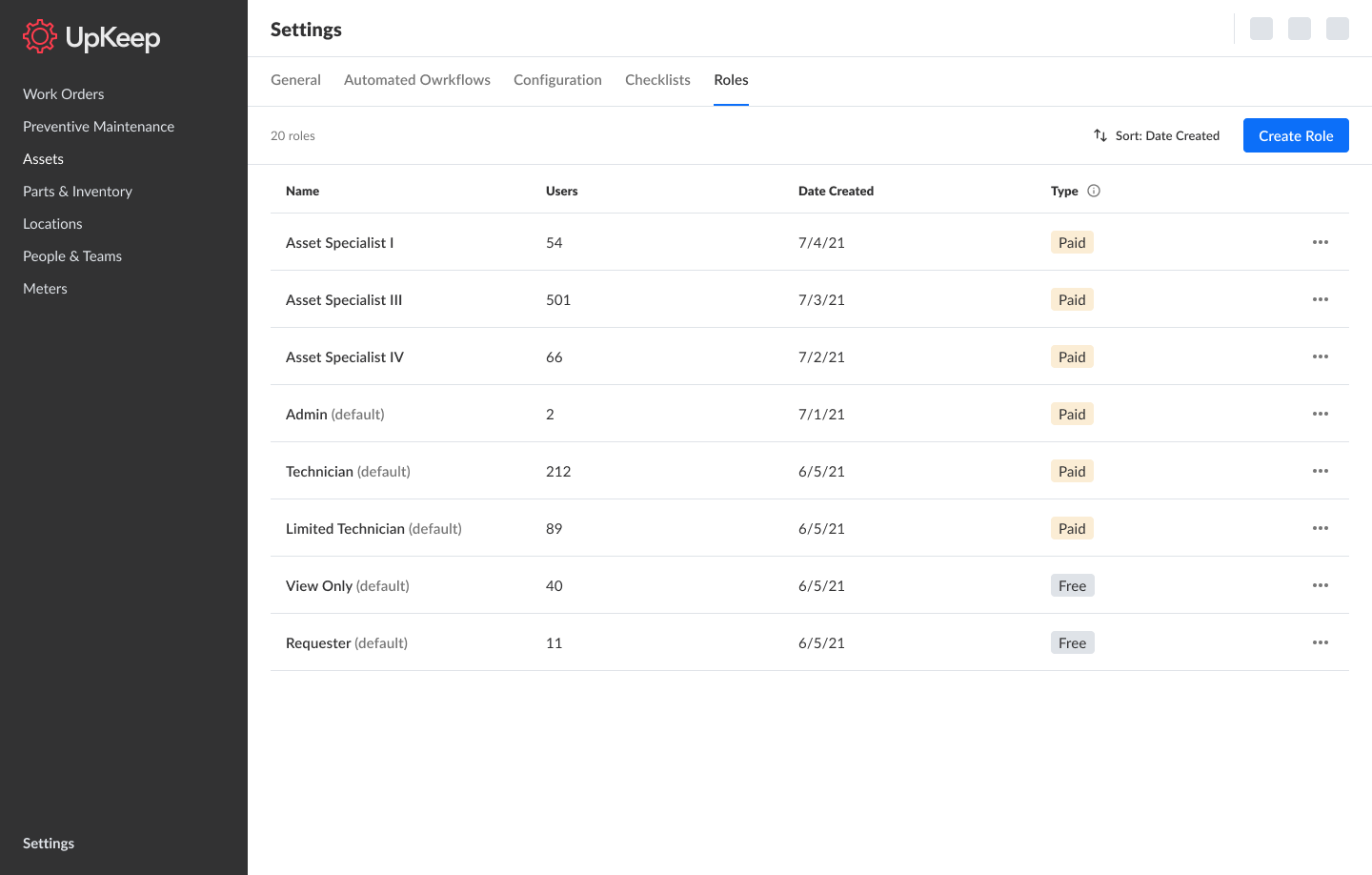
Task: Switch to the Checklists tab
Action: click(657, 80)
